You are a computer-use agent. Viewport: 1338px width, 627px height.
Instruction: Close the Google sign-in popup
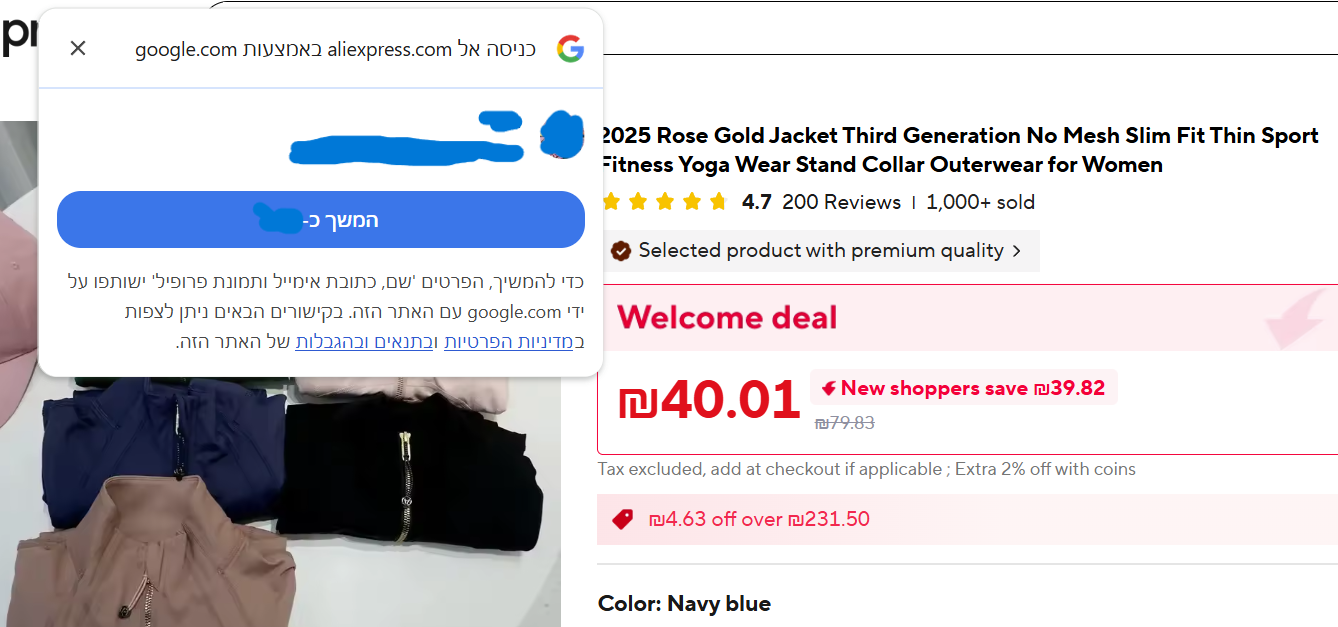click(x=78, y=48)
